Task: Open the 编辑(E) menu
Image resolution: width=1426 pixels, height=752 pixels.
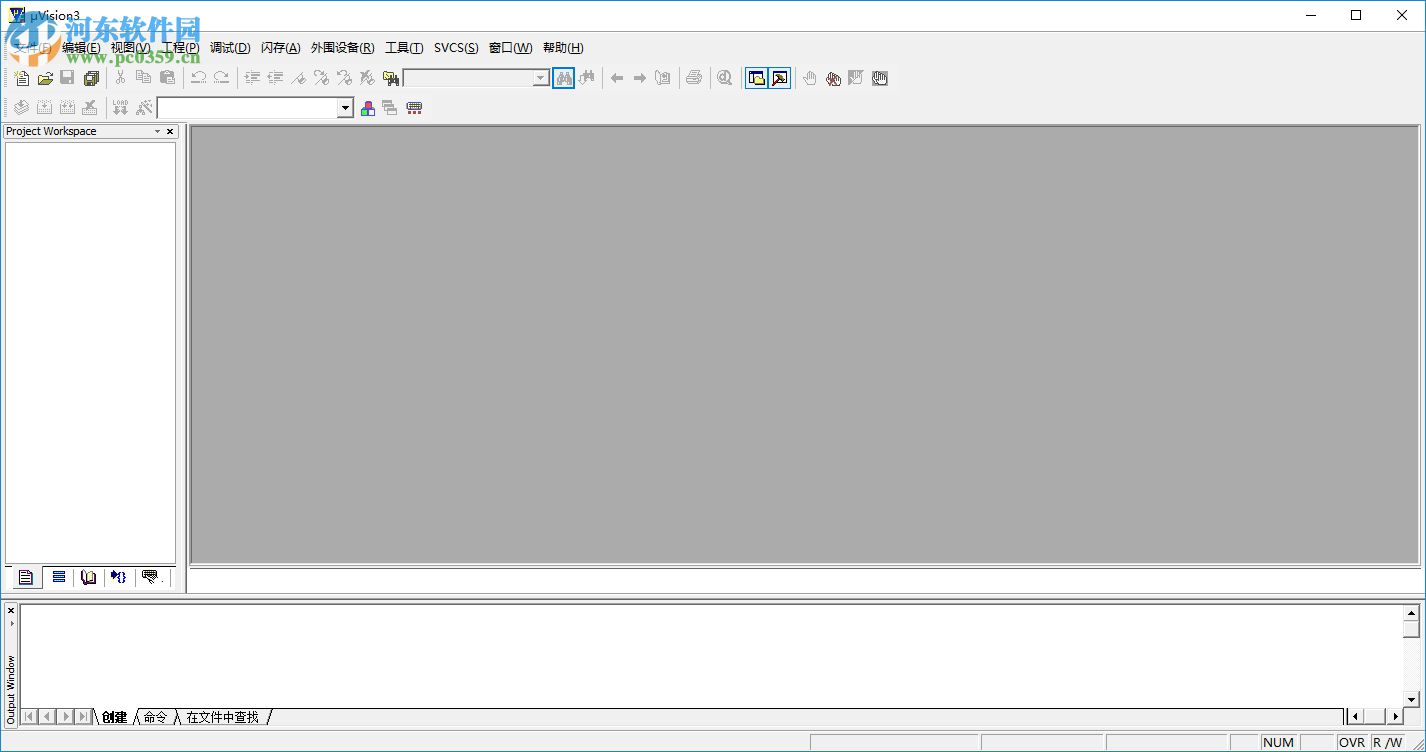Action: (81, 48)
